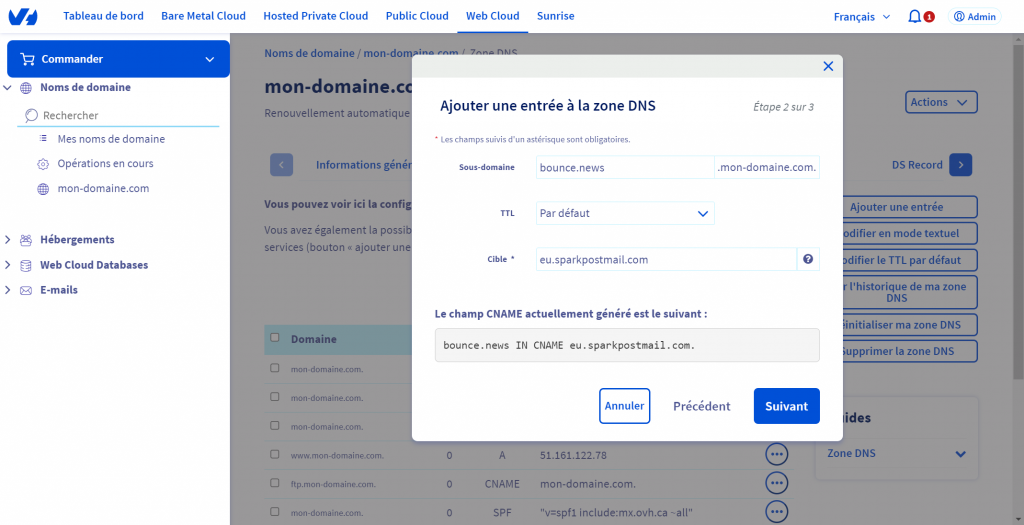The width and height of the screenshot is (1024, 525).
Task: Click the search icon in Rechercher box
Action: (31, 116)
